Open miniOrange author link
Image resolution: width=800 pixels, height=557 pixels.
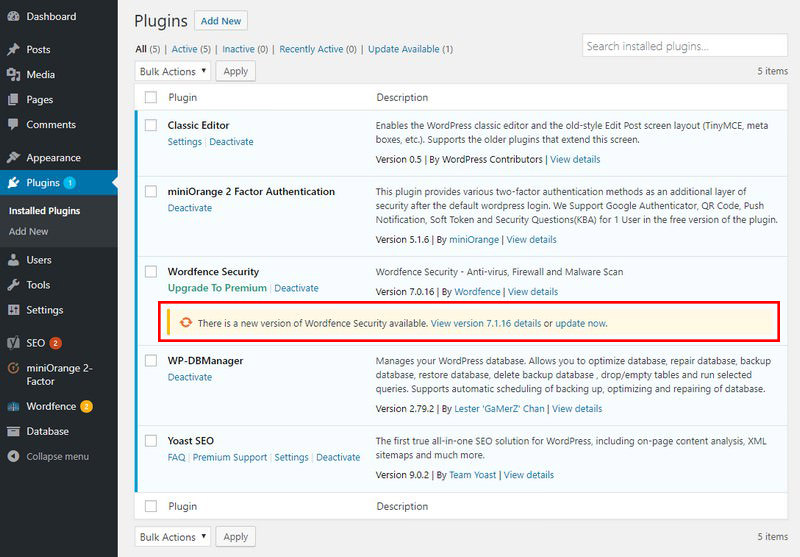(474, 240)
